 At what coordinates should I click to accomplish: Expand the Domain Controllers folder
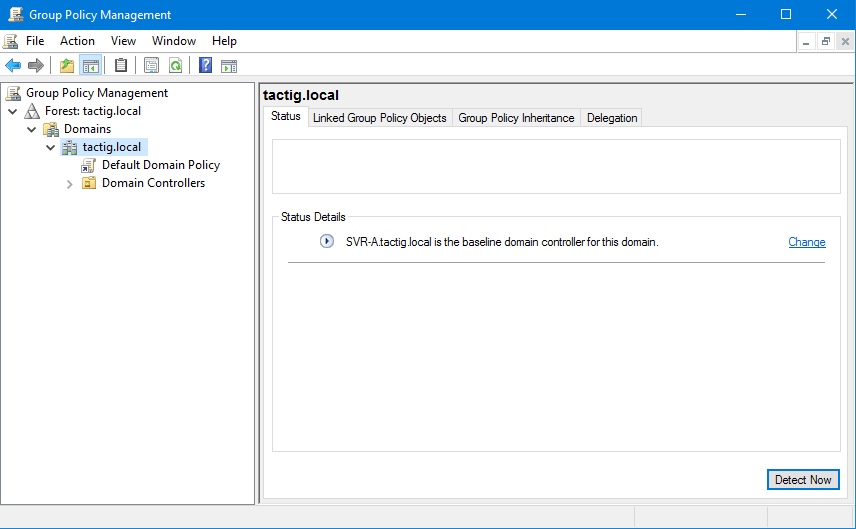[69, 184]
